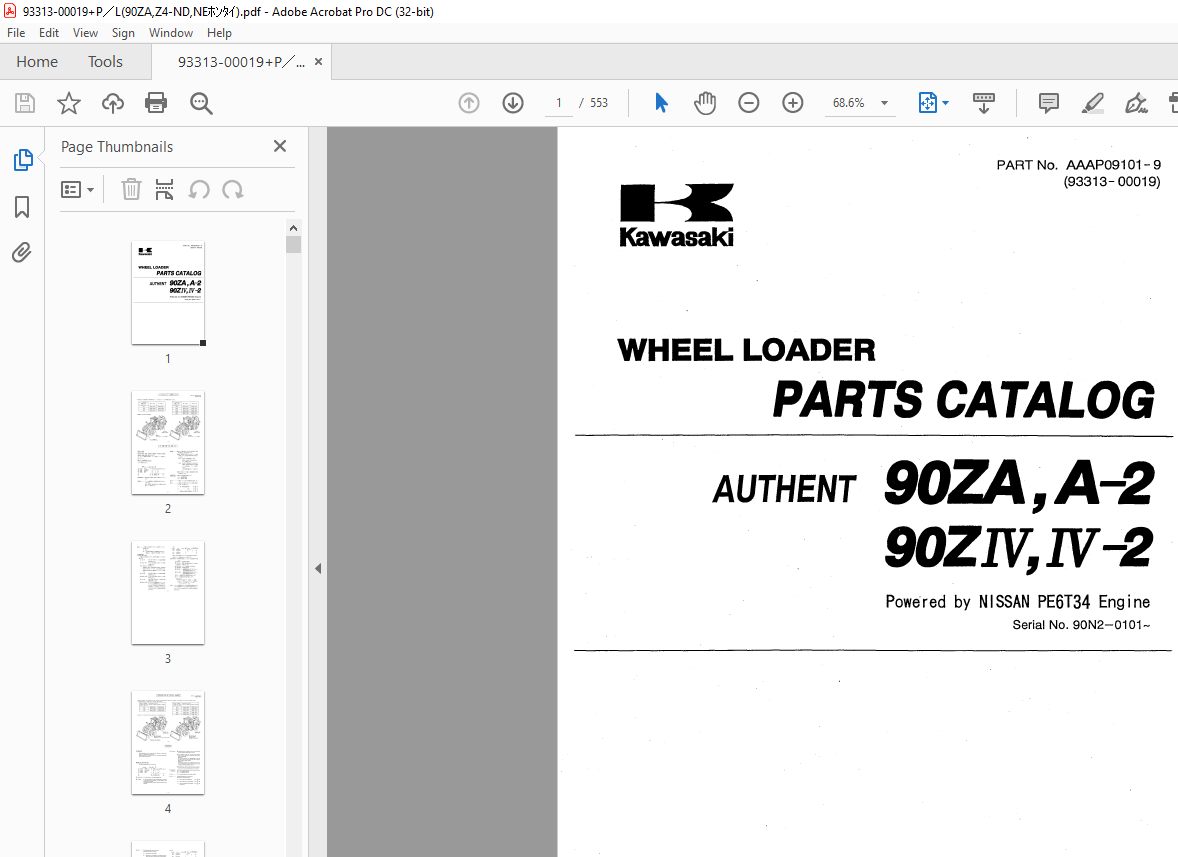The height and width of the screenshot is (857, 1178).
Task: Click the thumbnail panel scrollbar thumb
Action: 294,245
